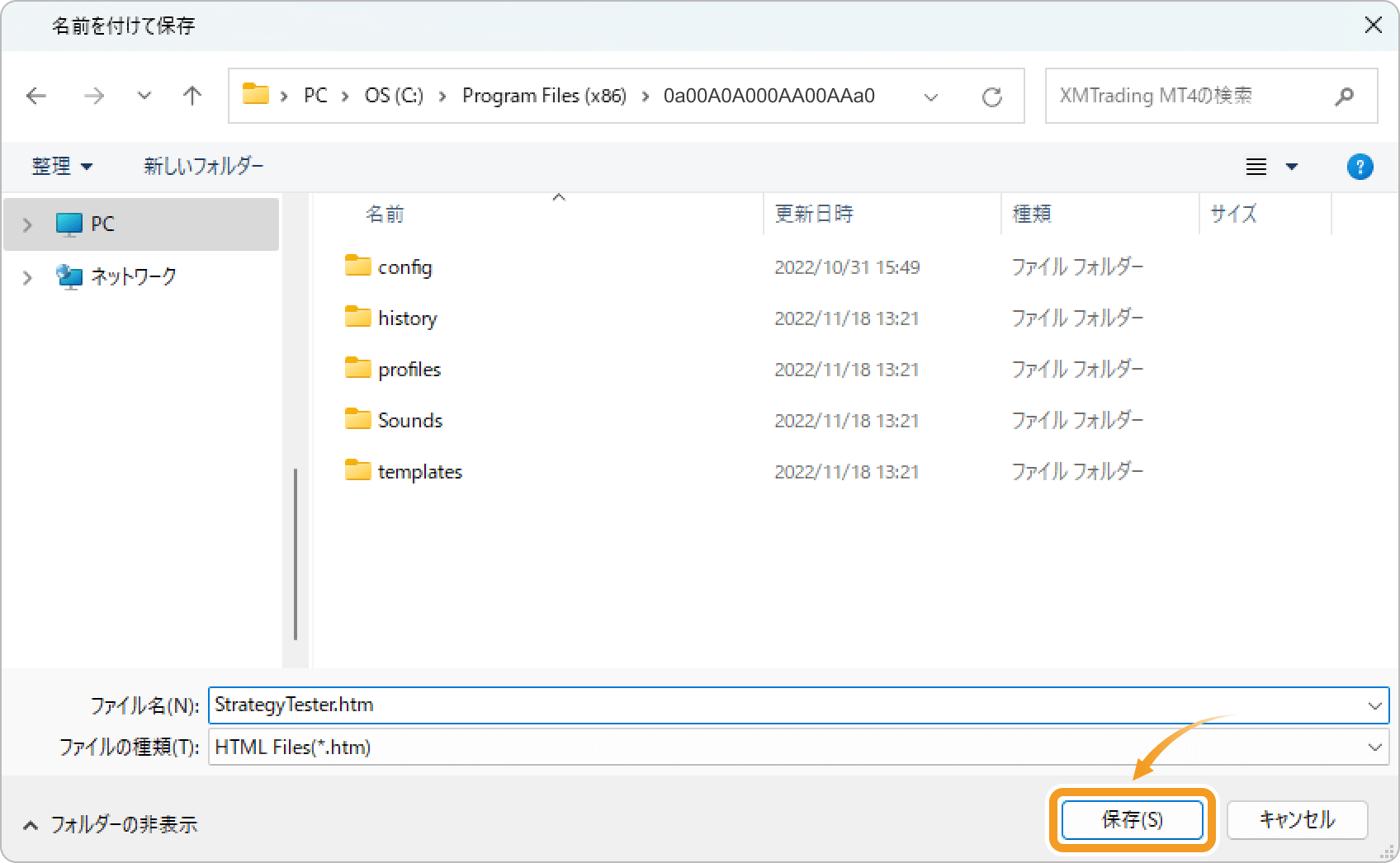Screen dimensions: 1400x863
Task: Click the キャンセル button
Action: point(1297,819)
